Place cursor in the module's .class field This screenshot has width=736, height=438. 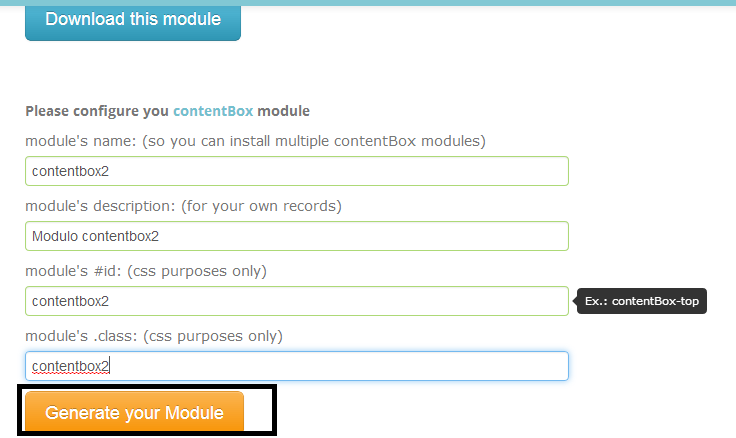click(296, 366)
